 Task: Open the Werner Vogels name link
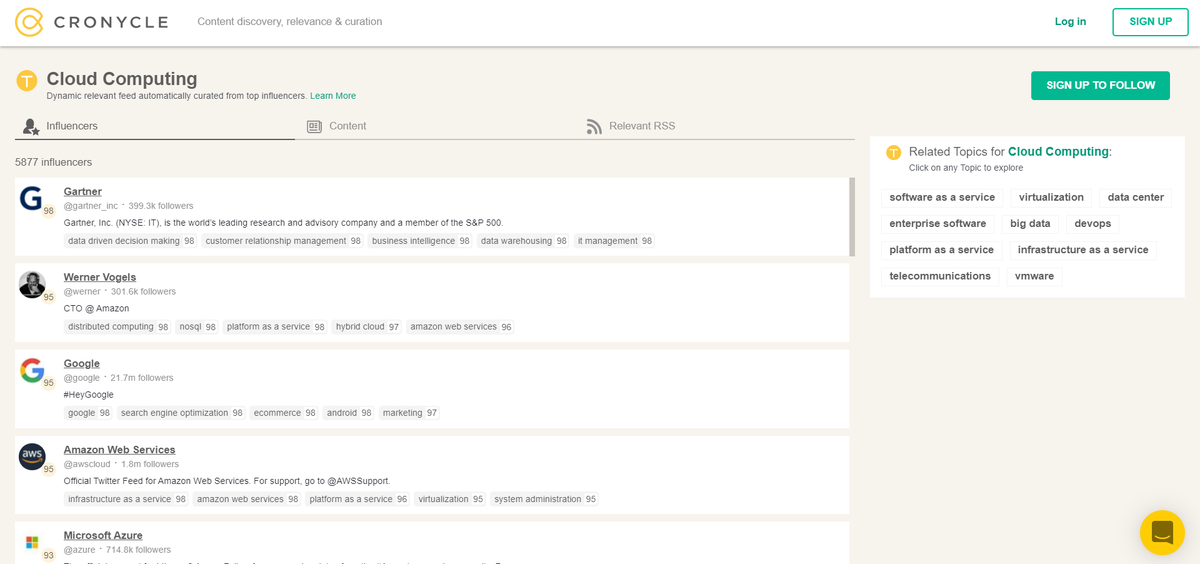click(x=100, y=277)
